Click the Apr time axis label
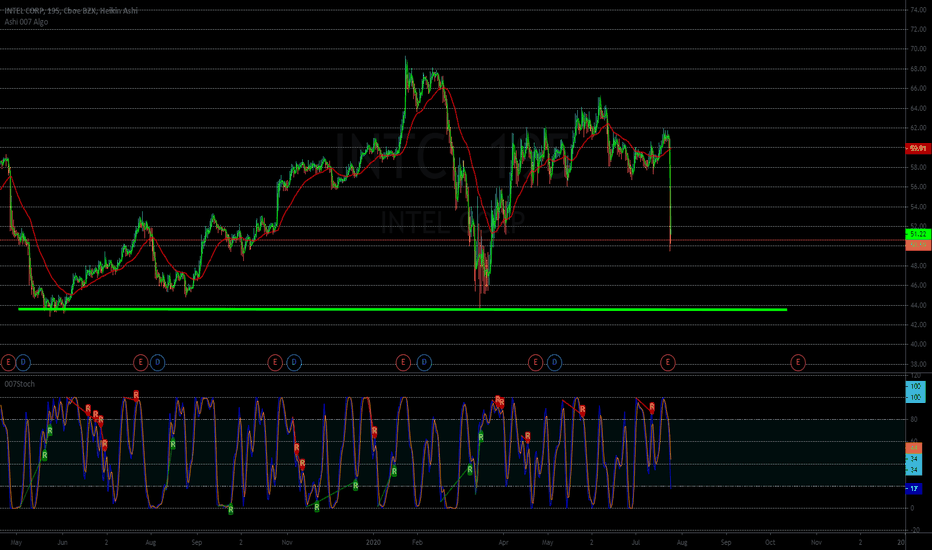Screen dimensions: 932x550 (503, 542)
